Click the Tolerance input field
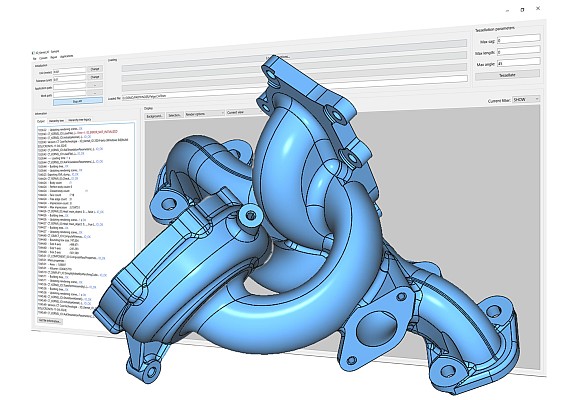Viewport: 578px width, 400px height. (70, 79)
